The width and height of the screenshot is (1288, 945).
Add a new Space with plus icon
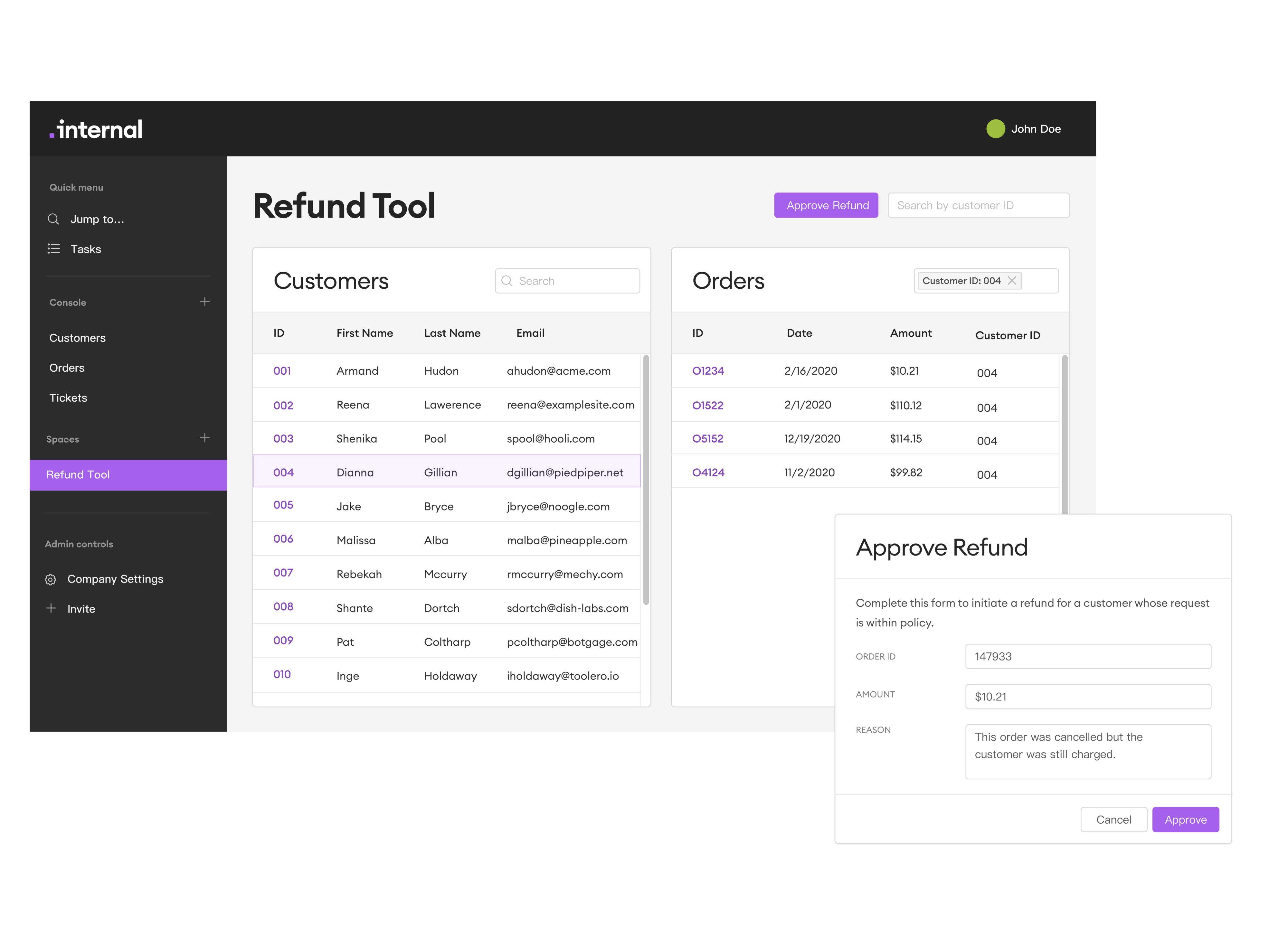click(x=204, y=438)
